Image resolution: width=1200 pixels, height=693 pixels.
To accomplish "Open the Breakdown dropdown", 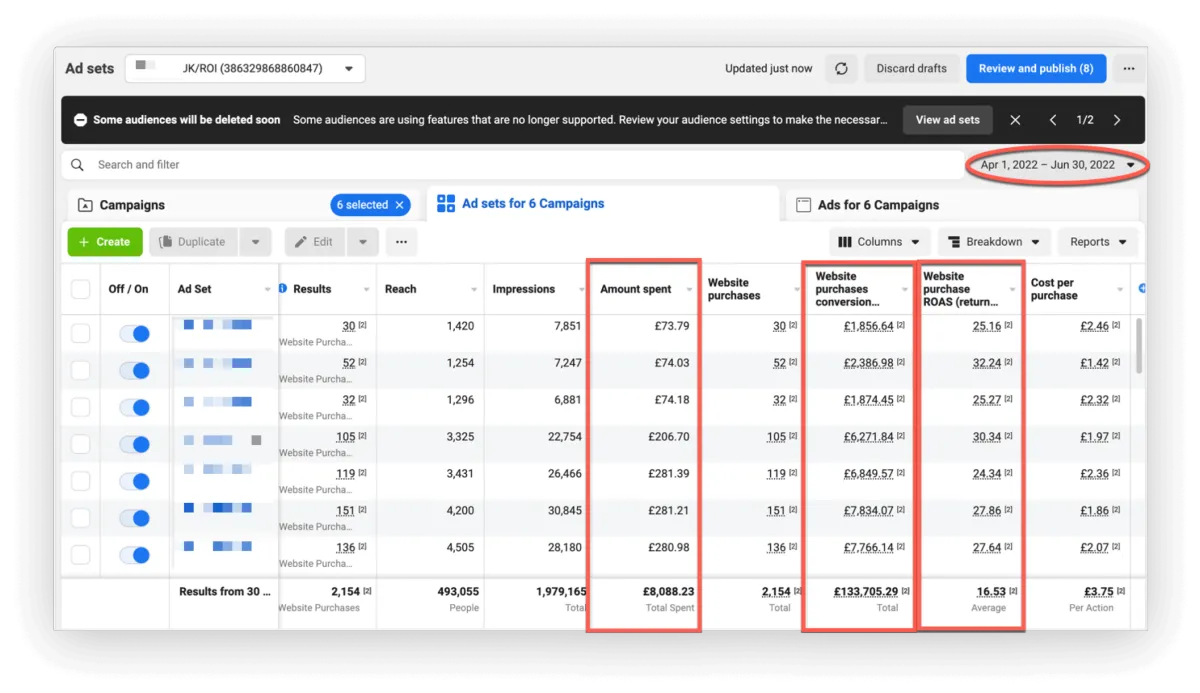I will pyautogui.click(x=994, y=242).
